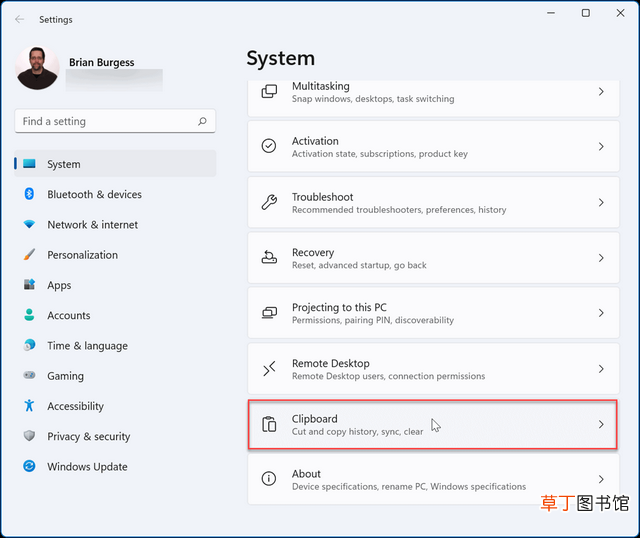Image resolution: width=640 pixels, height=538 pixels.
Task: Open Remote Desktop via its chevron
Action: click(x=601, y=369)
